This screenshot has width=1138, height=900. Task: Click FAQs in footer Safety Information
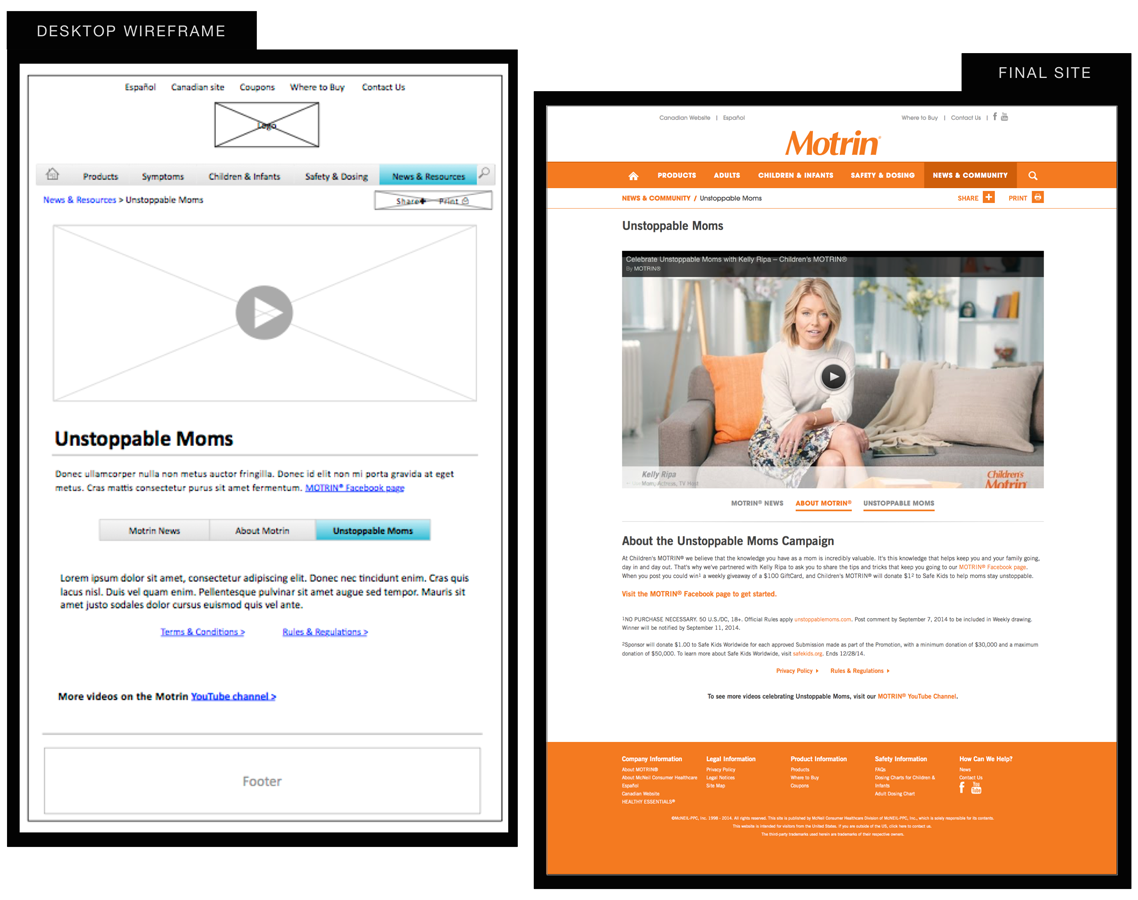(880, 769)
